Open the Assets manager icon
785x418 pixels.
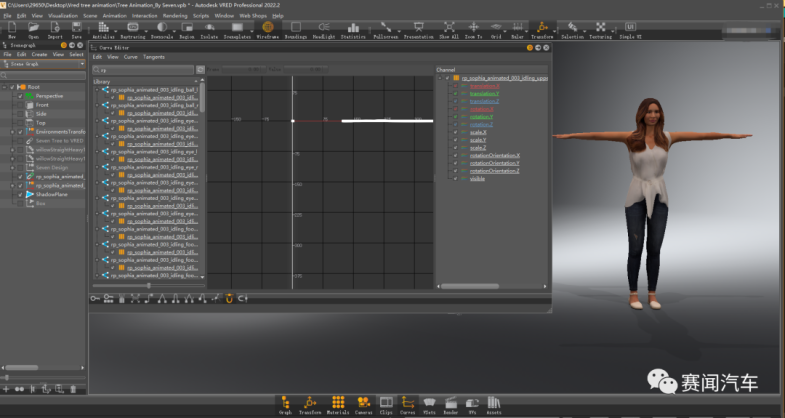point(494,403)
